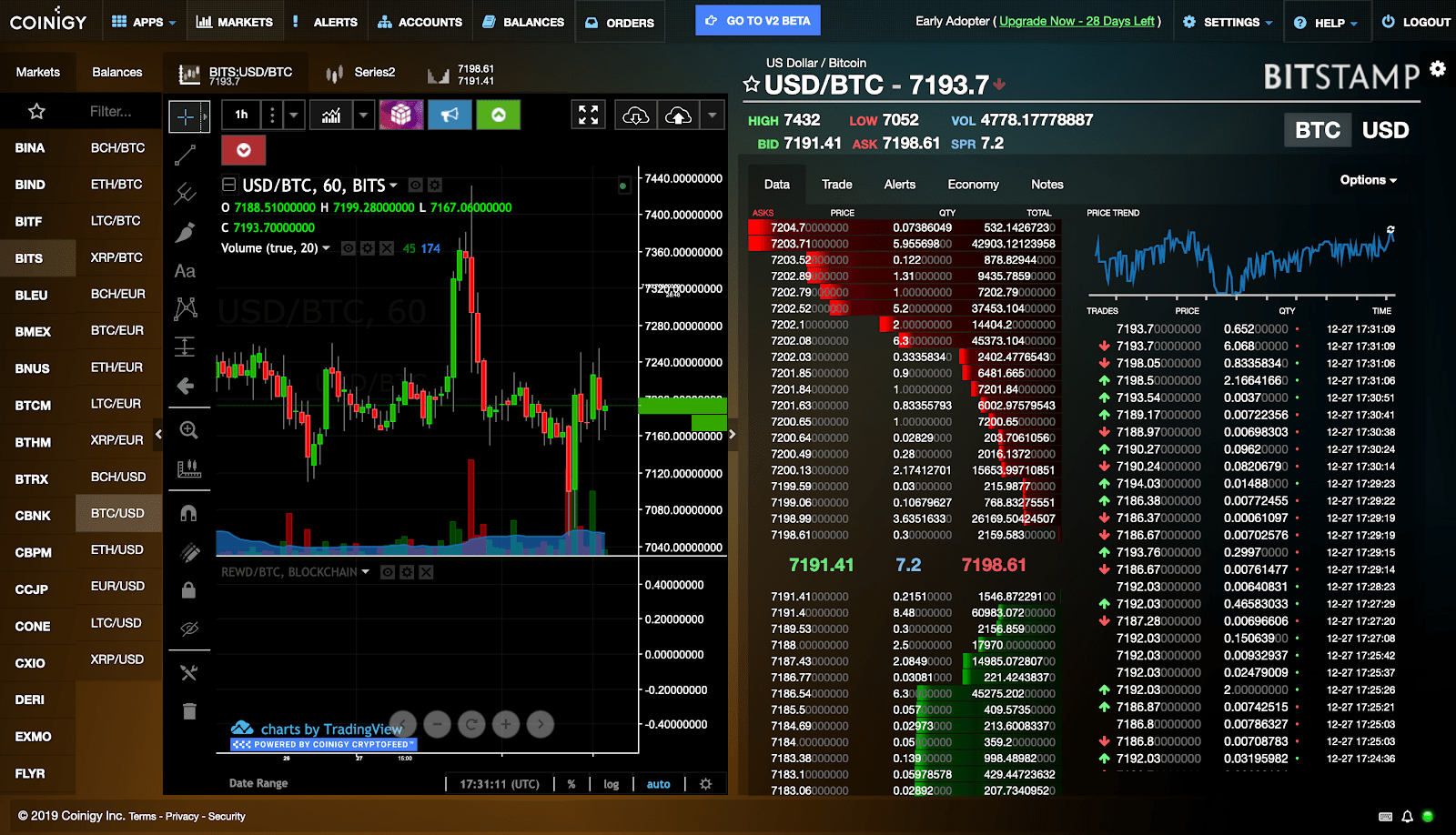Switch to the Economy tab
This screenshot has height=835, width=1456.
pyautogui.click(x=973, y=184)
